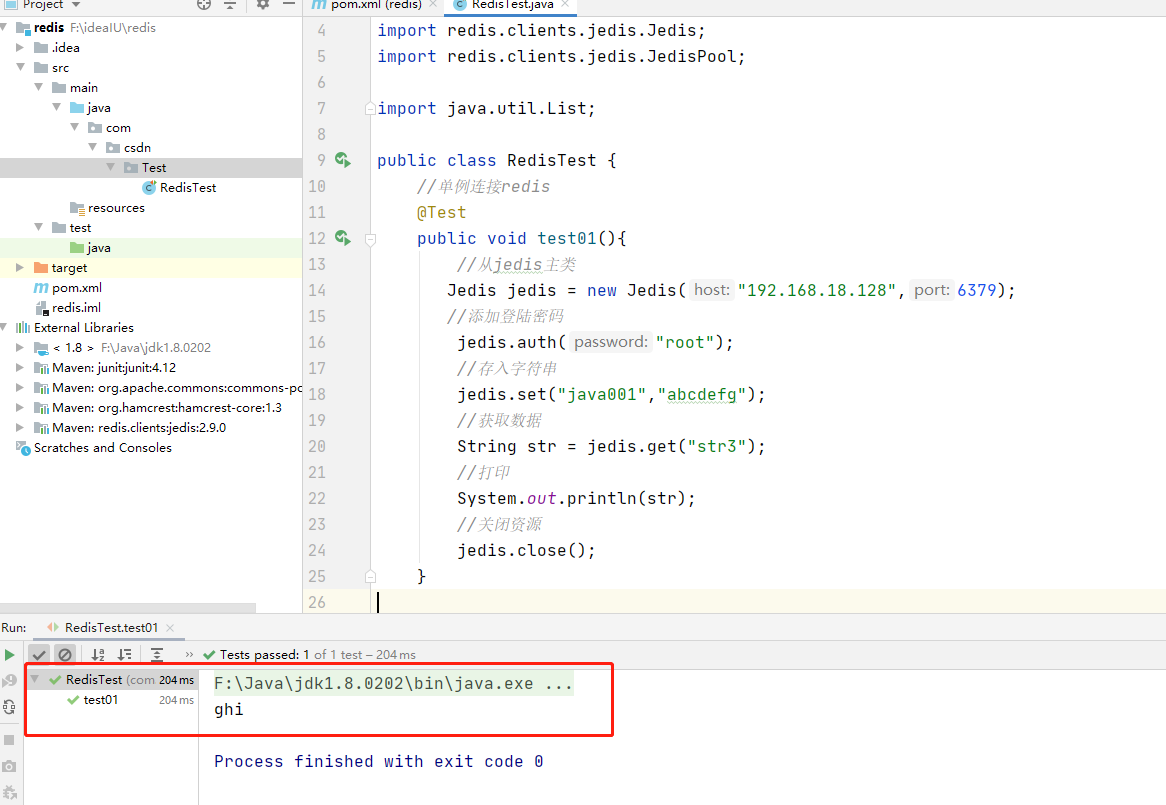Expand Maven junit:junit:4.12 library
The width and height of the screenshot is (1166, 805).
(x=20, y=368)
